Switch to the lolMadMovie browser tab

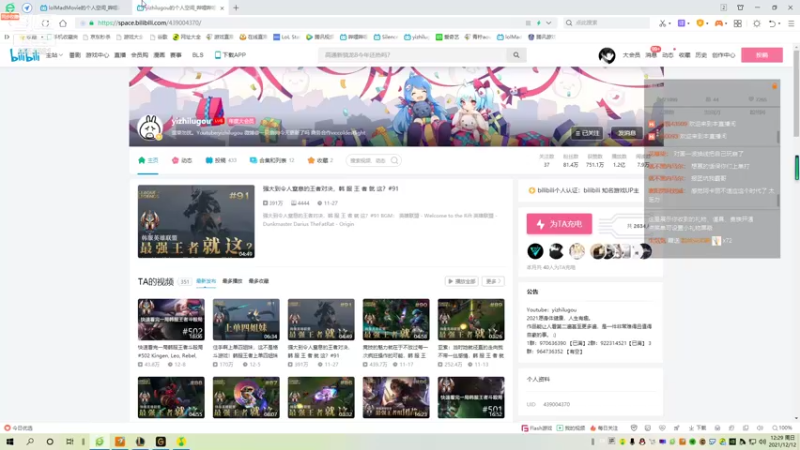tap(82, 8)
